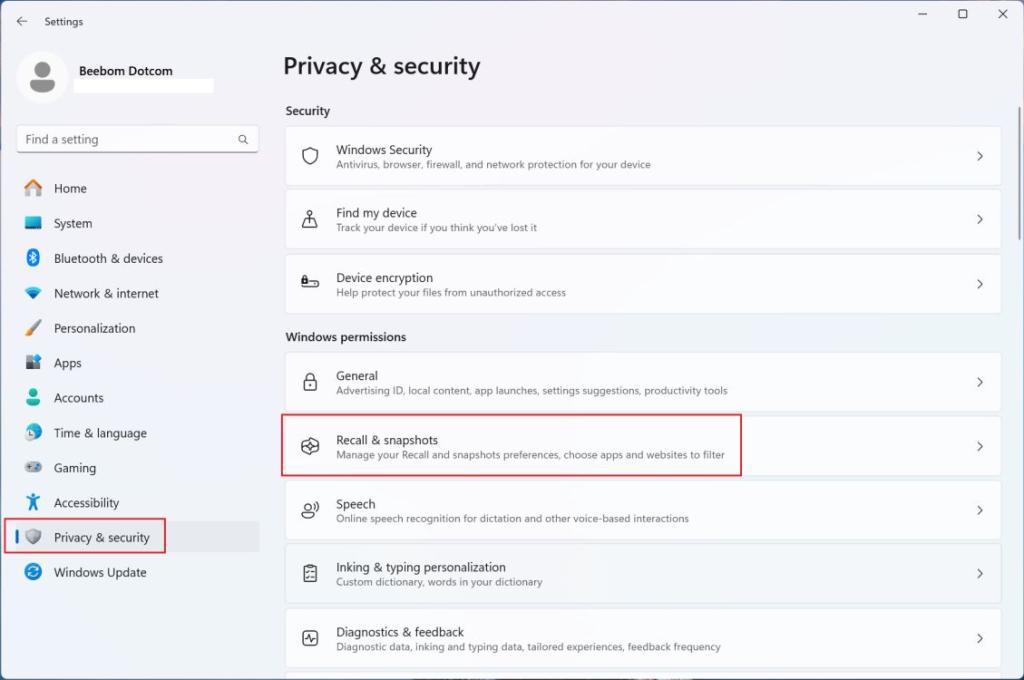Screen dimensions: 1024x680
Task: Click the General permissions padlock icon
Action: click(308, 382)
